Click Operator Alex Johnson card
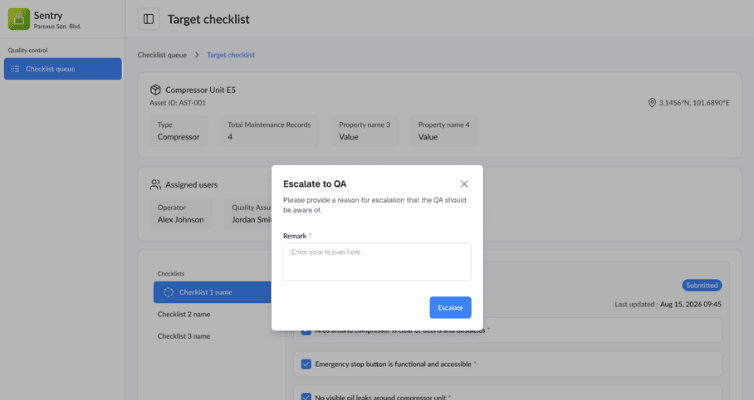Image resolution: width=754 pixels, height=400 pixels. 181,213
